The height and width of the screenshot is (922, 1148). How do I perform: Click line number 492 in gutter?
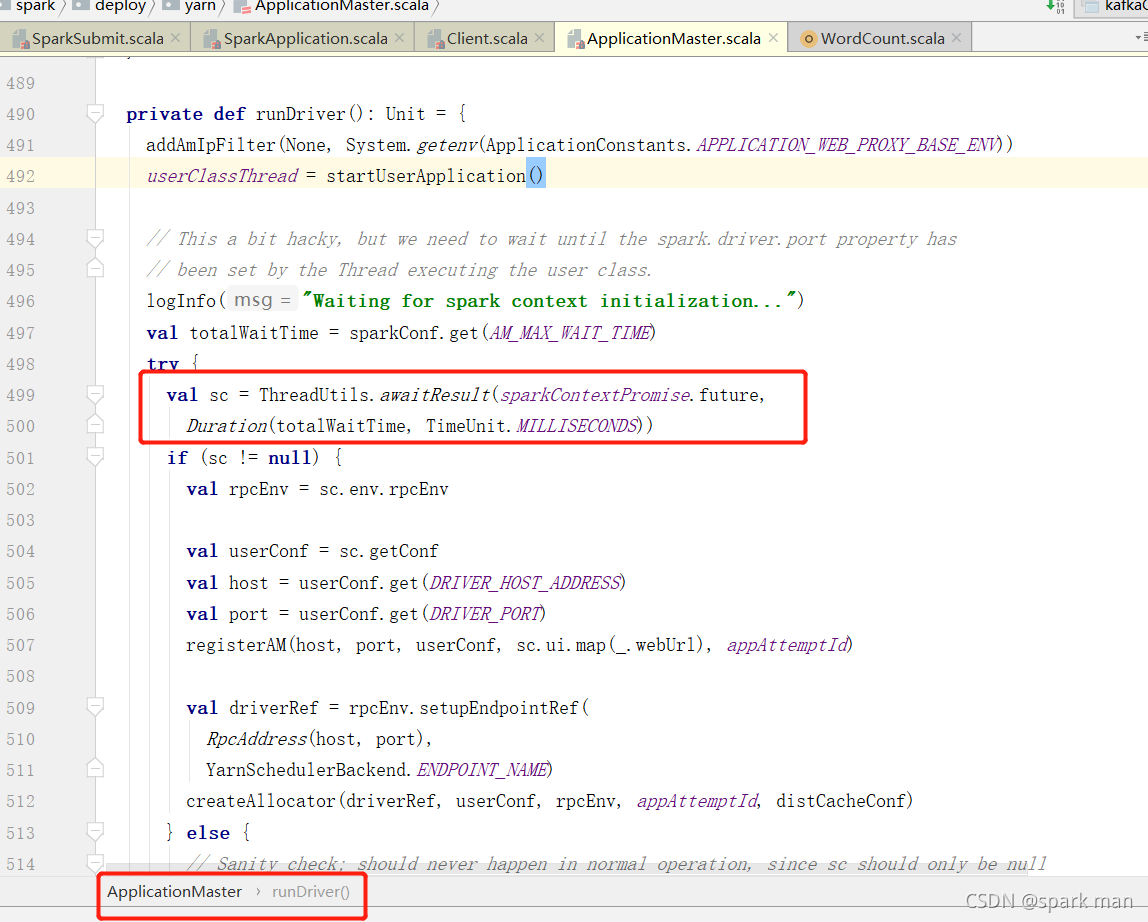[x=20, y=176]
